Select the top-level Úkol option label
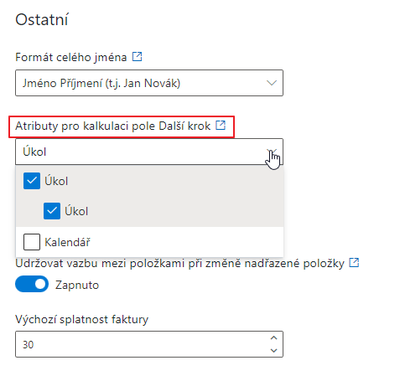This screenshot has height=381, width=400. click(x=56, y=181)
